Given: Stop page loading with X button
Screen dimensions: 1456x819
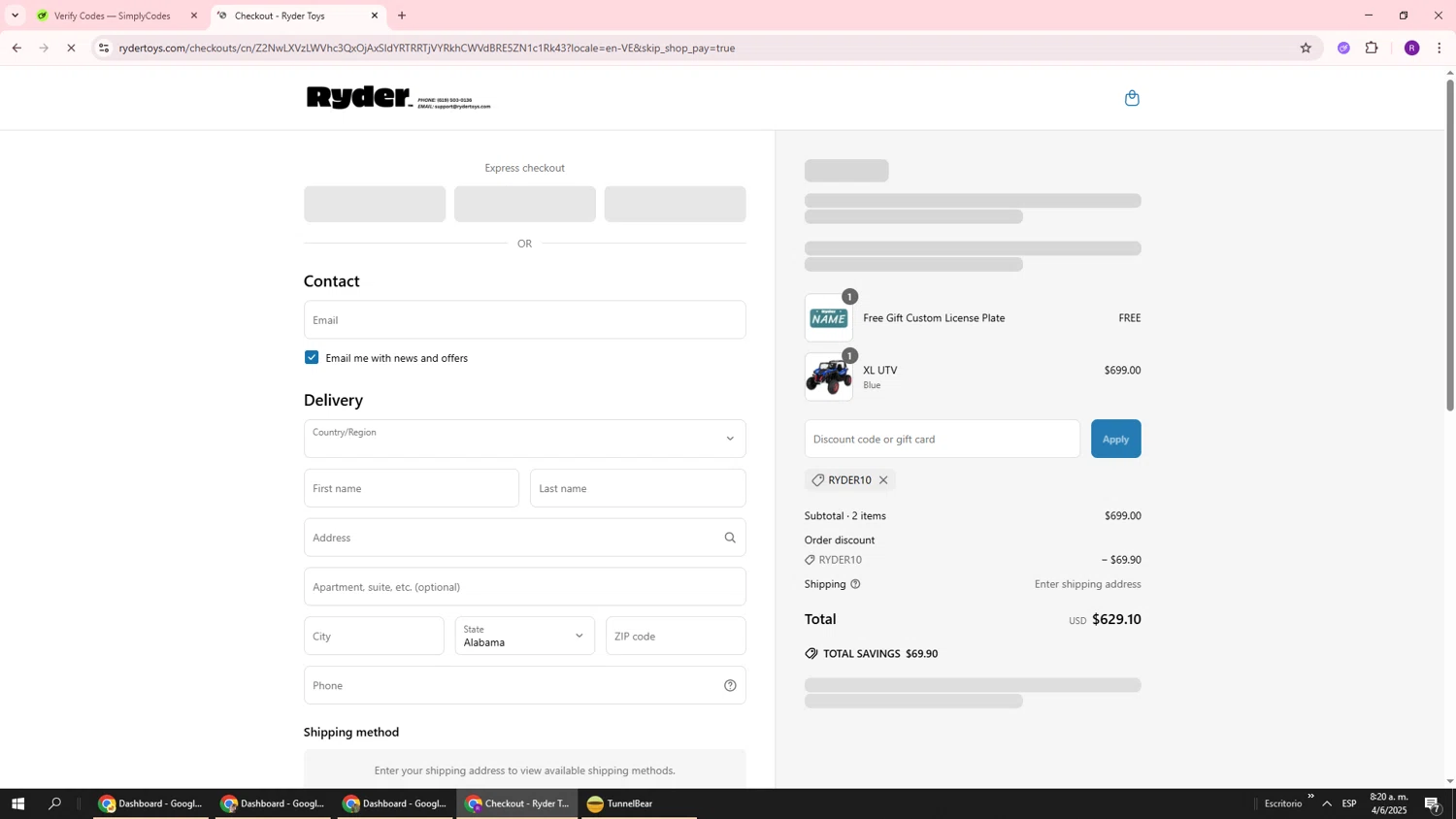Looking at the screenshot, I should click(71, 48).
